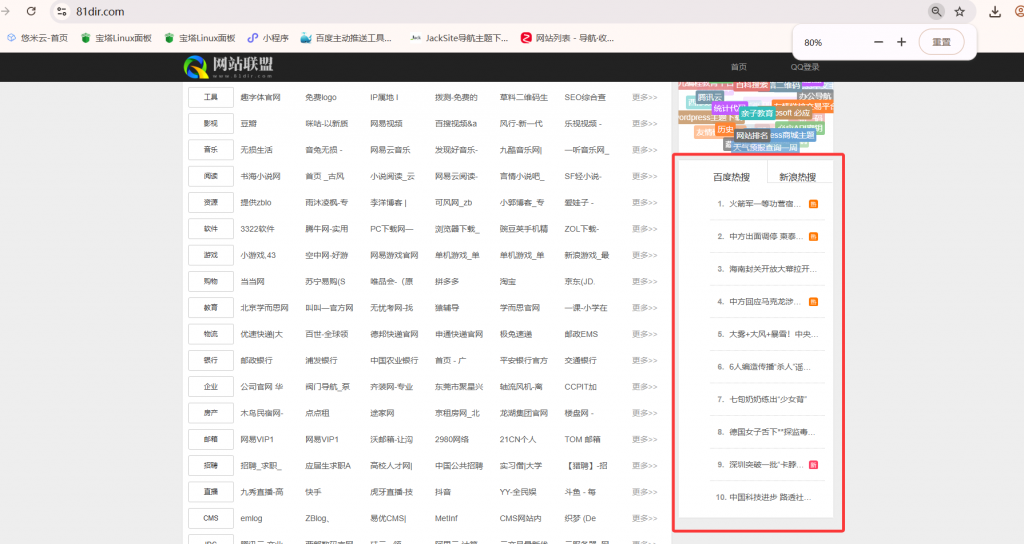Viewport: 1024px width, 544px height.
Task: Increase zoom with the plus button
Action: [x=901, y=42]
